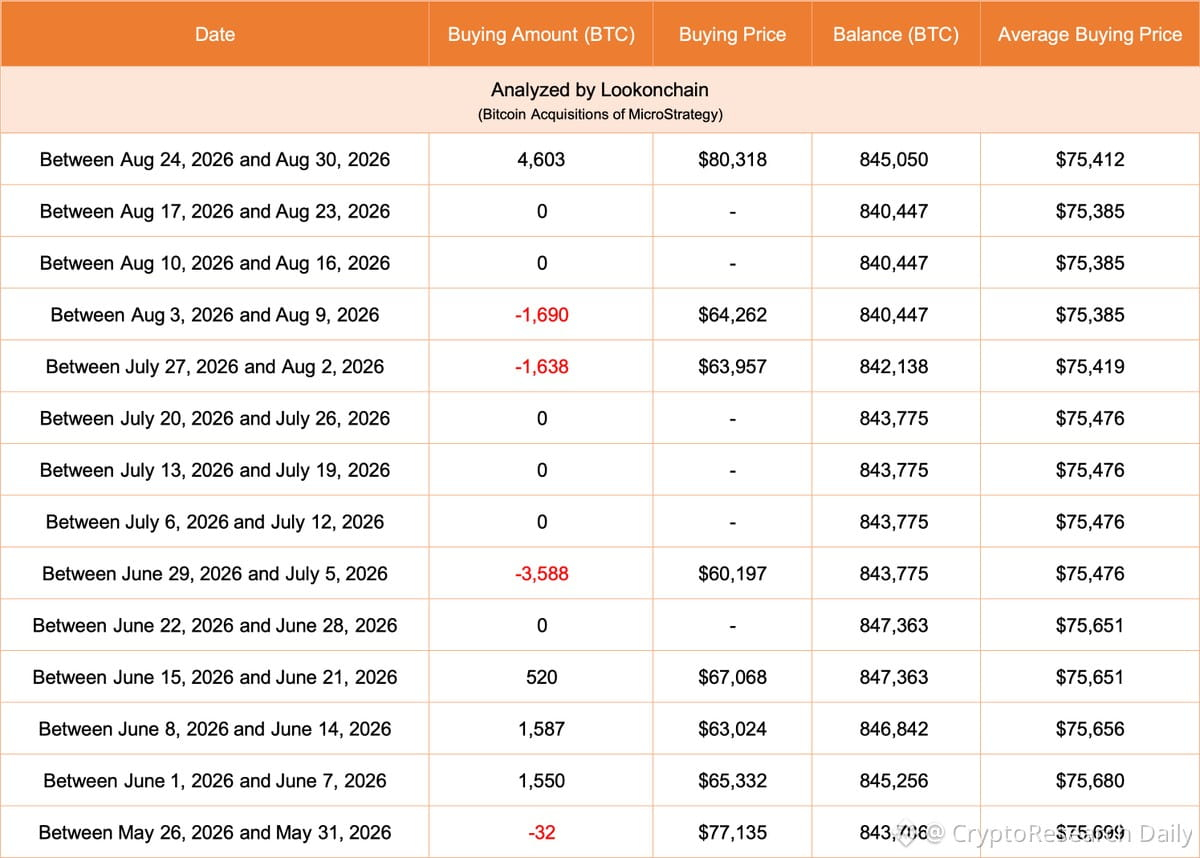Click the buying amount "4,603"

point(541,159)
